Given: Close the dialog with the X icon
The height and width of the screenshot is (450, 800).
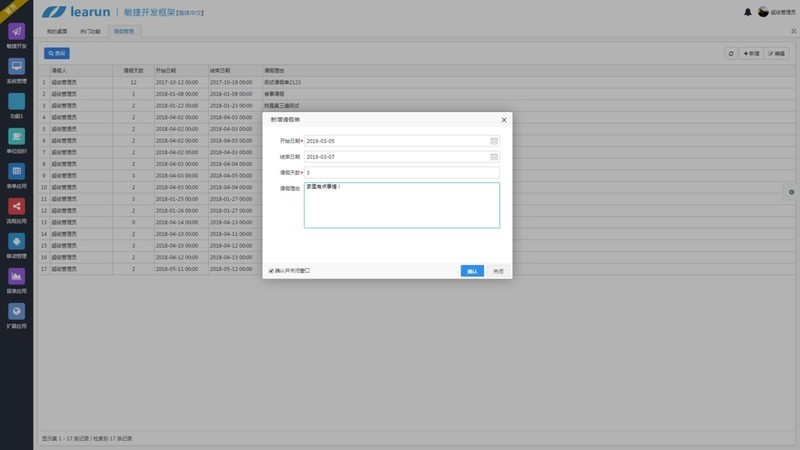Looking at the screenshot, I should point(504,120).
